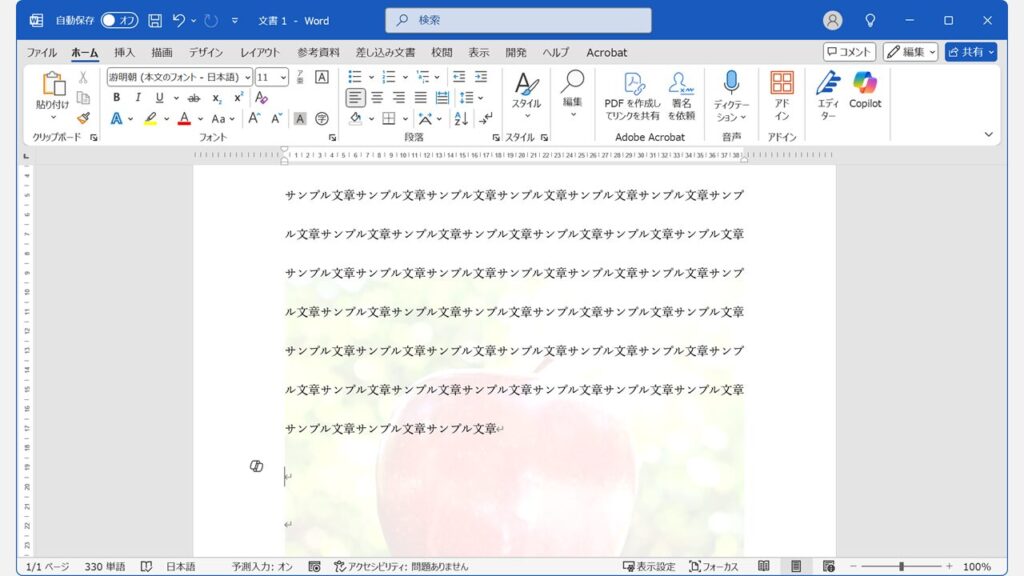Click the Cut scissors icon
This screenshot has width=1024, height=576.
[83, 77]
